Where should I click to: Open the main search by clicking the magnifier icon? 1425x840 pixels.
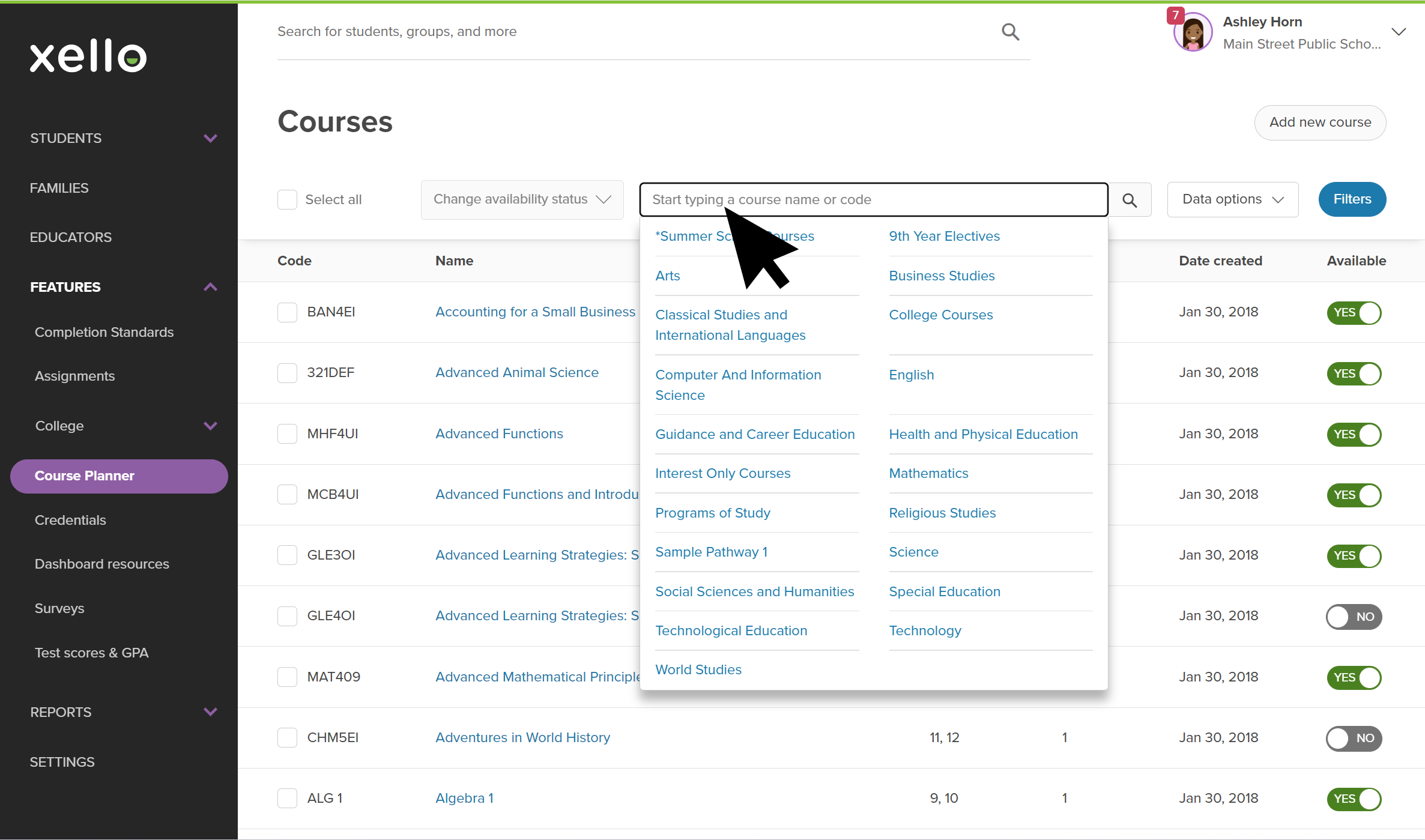pyautogui.click(x=1010, y=31)
